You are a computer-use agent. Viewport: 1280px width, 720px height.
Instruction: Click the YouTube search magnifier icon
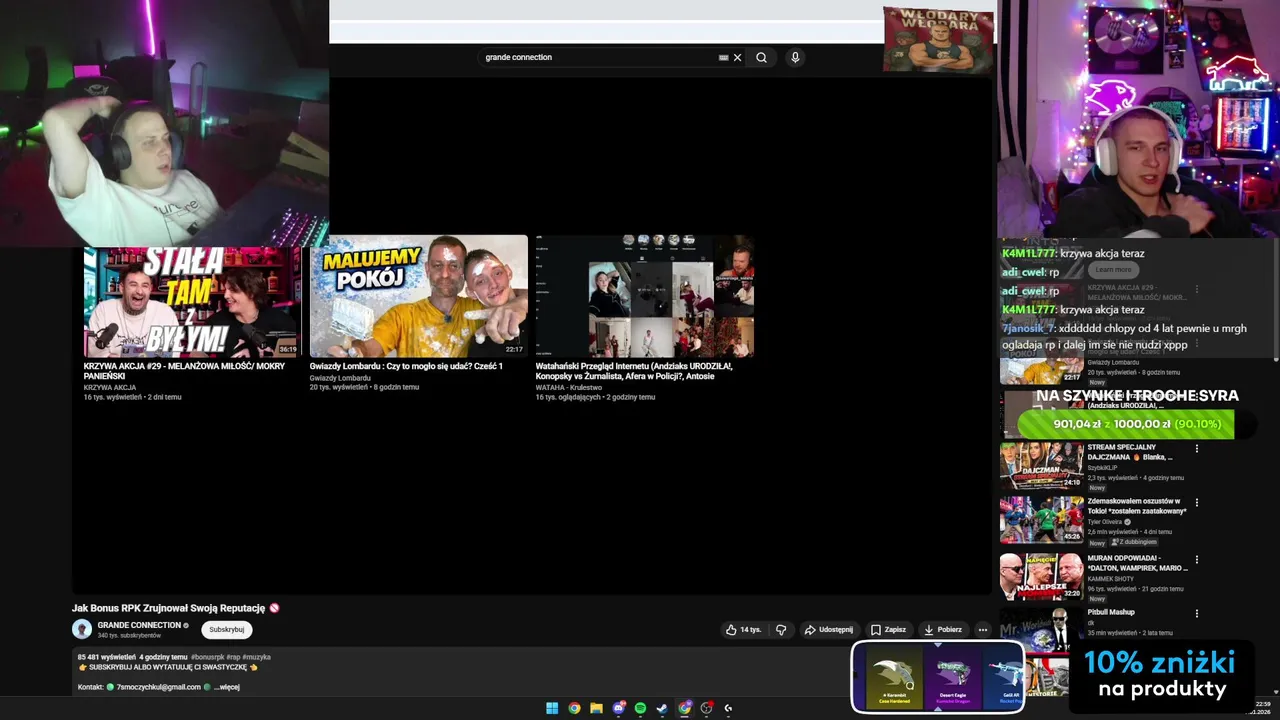click(761, 57)
